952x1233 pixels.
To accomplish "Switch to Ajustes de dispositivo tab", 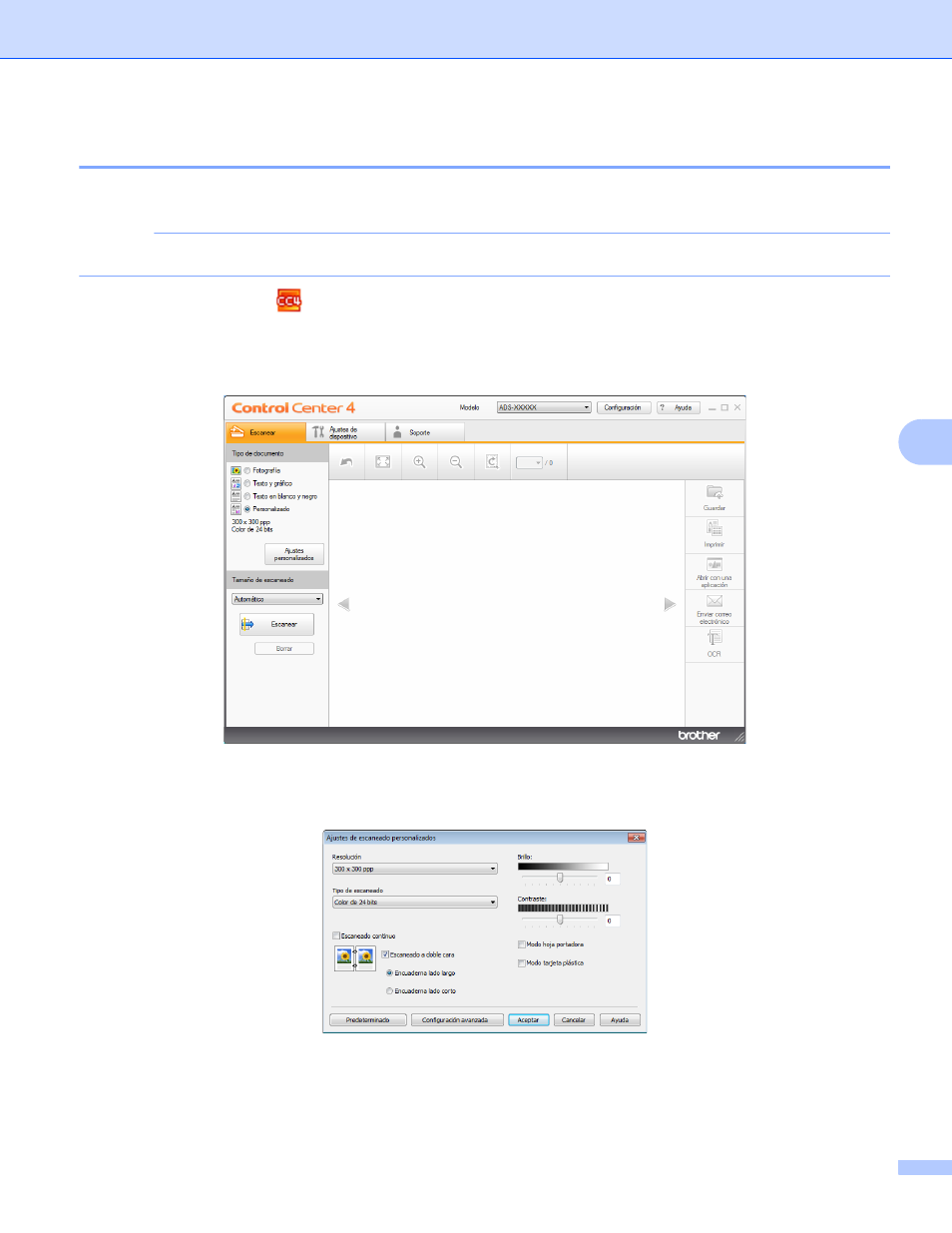I will [x=345, y=432].
